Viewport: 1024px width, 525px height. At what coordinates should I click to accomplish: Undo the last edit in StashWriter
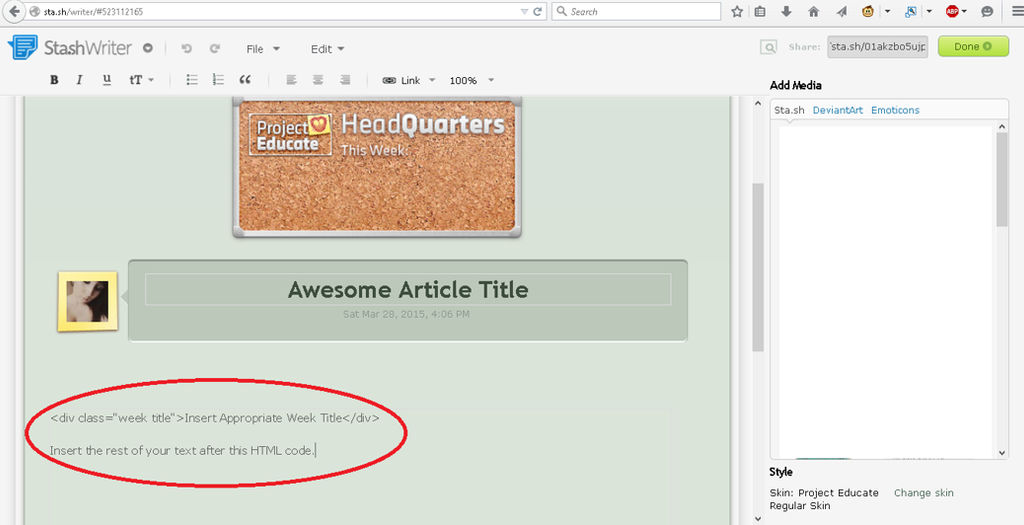tap(187, 48)
